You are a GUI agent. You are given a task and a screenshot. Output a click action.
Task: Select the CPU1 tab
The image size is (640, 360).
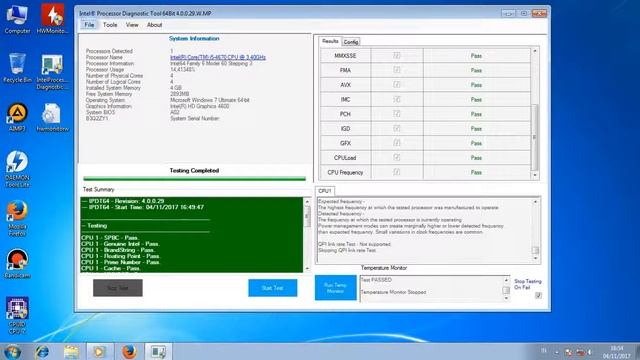pyautogui.click(x=325, y=191)
